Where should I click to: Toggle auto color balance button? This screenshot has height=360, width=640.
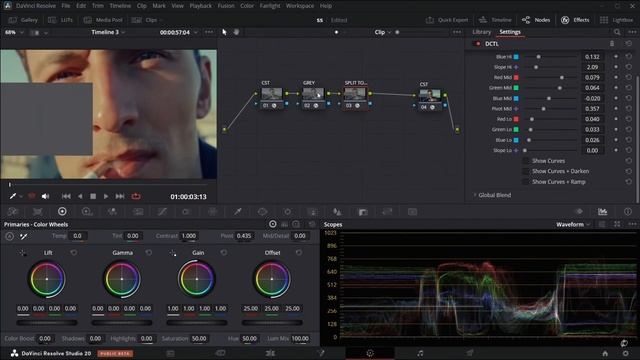[x=9, y=236]
